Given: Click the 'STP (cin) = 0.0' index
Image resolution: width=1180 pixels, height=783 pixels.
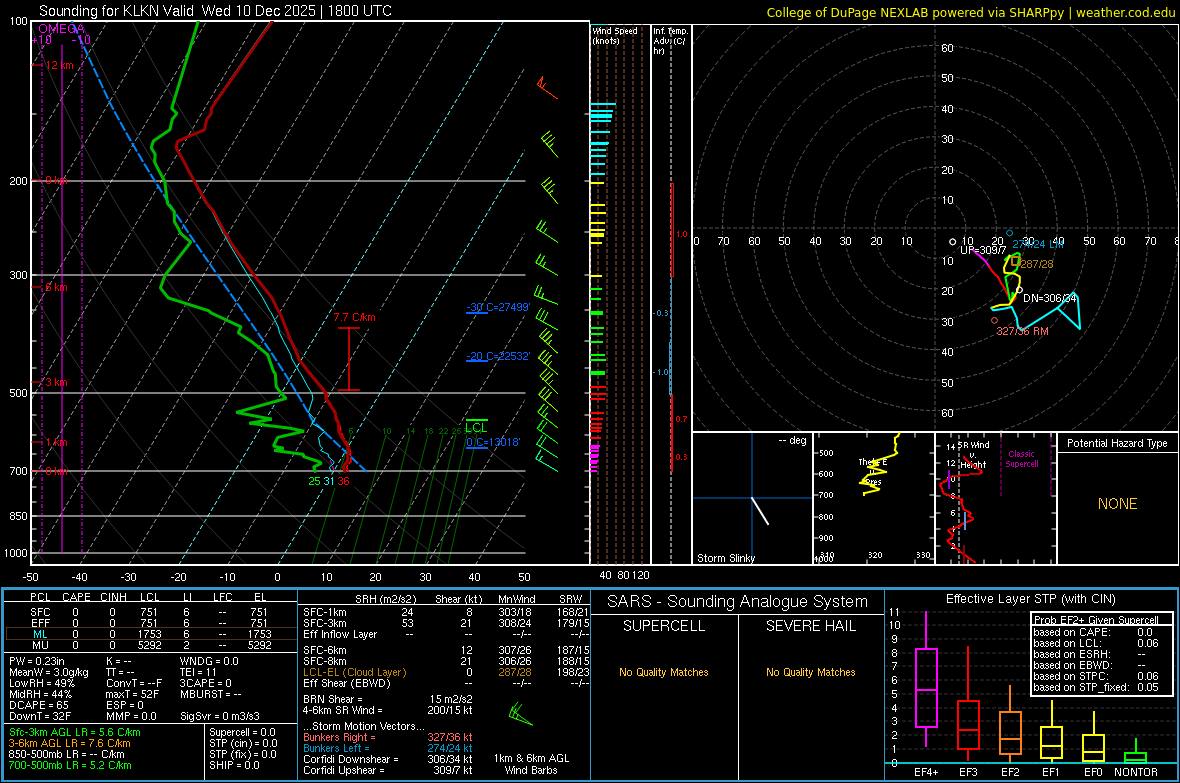Looking at the screenshot, I should (243, 743).
